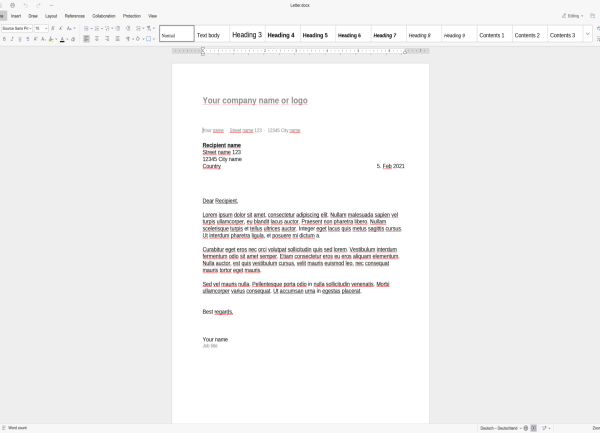This screenshot has height=433, width=600.
Task: Click the increase indent icon
Action: pyautogui.click(x=128, y=28)
